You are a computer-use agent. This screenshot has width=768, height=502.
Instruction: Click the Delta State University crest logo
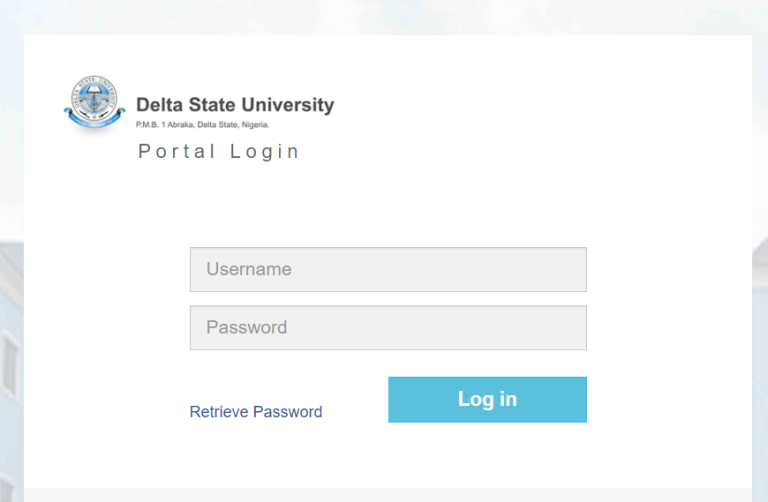click(93, 102)
